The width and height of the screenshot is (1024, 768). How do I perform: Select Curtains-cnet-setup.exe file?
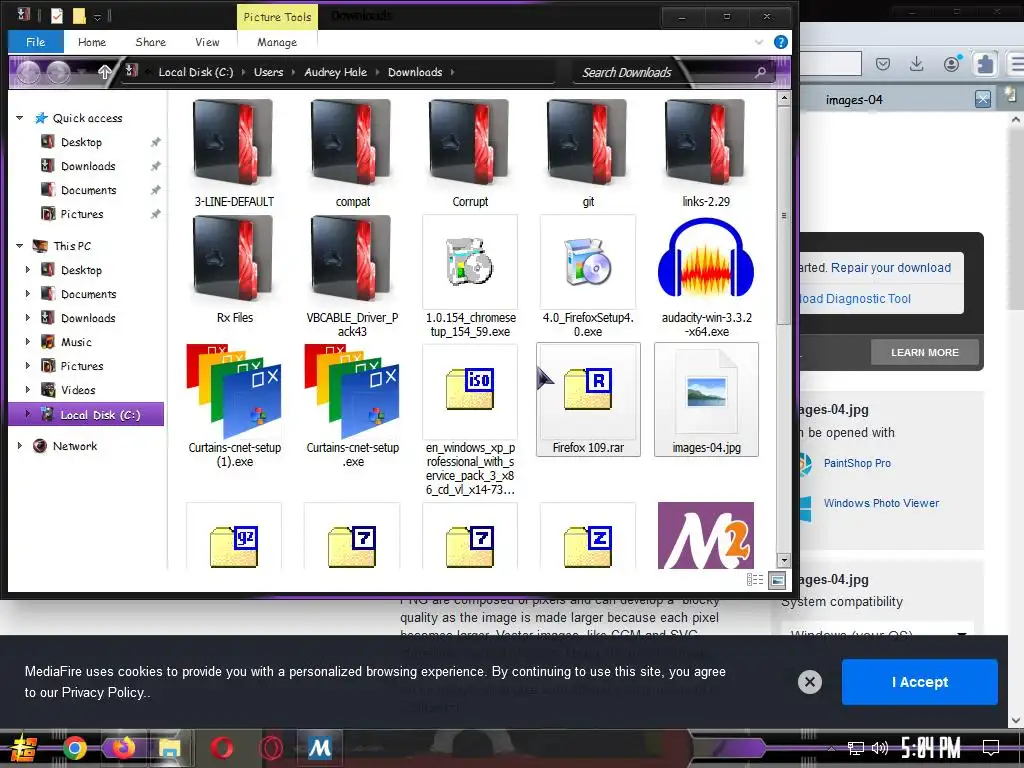[352, 406]
